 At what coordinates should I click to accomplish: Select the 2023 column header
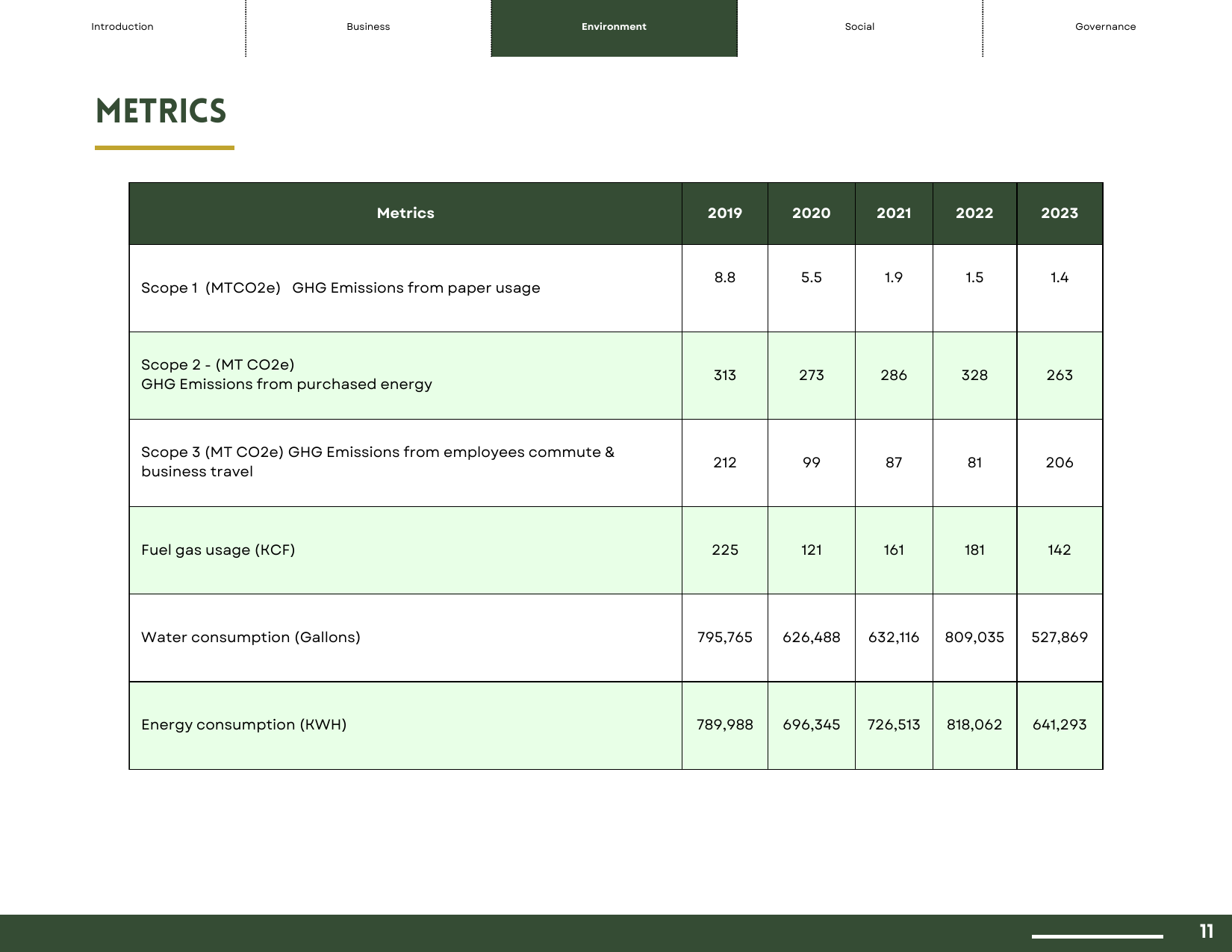tap(1060, 214)
